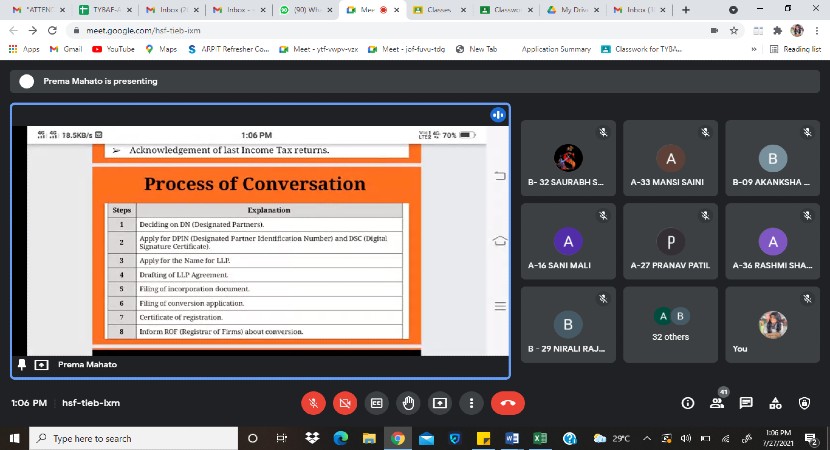Open the Activities panel
The width and height of the screenshot is (830, 450).
775,403
